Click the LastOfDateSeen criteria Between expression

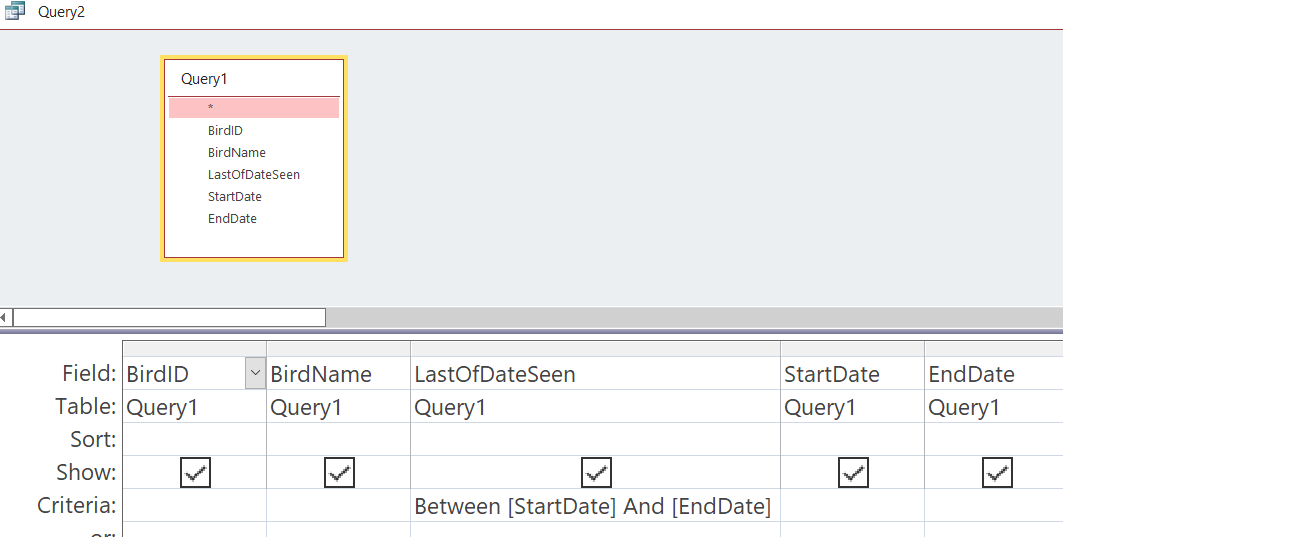click(592, 507)
